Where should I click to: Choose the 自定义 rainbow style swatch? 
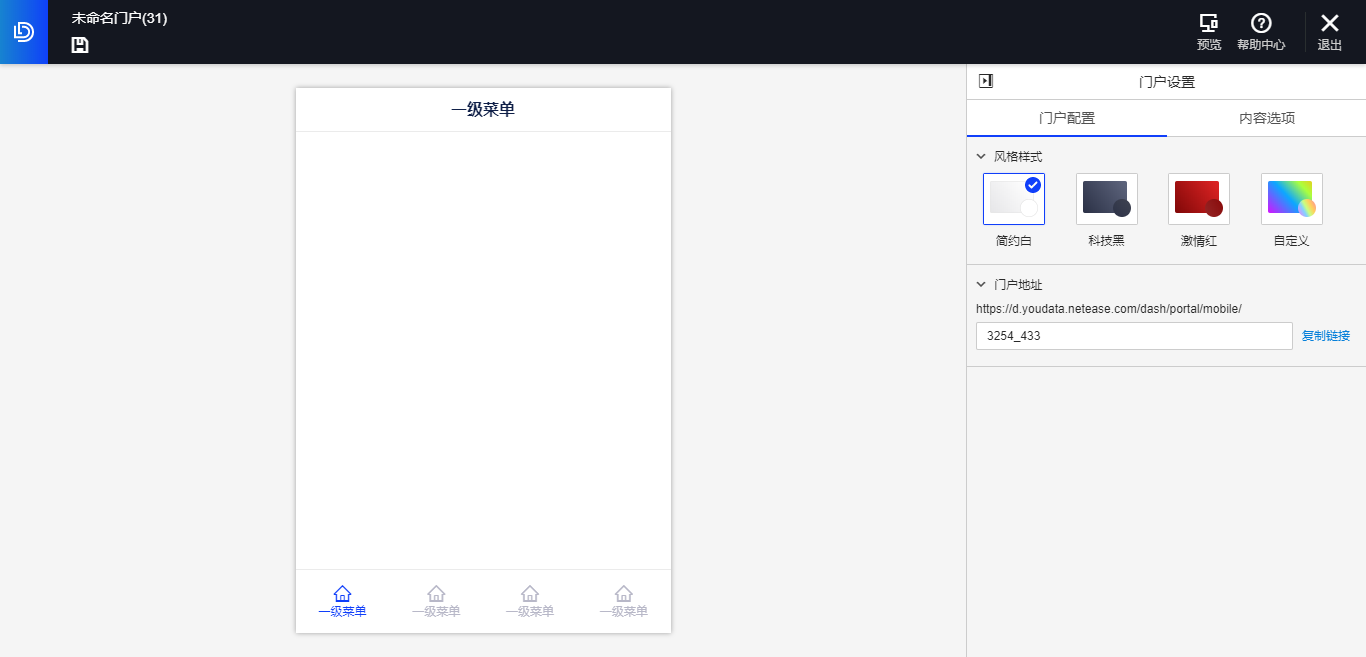click(x=1292, y=199)
